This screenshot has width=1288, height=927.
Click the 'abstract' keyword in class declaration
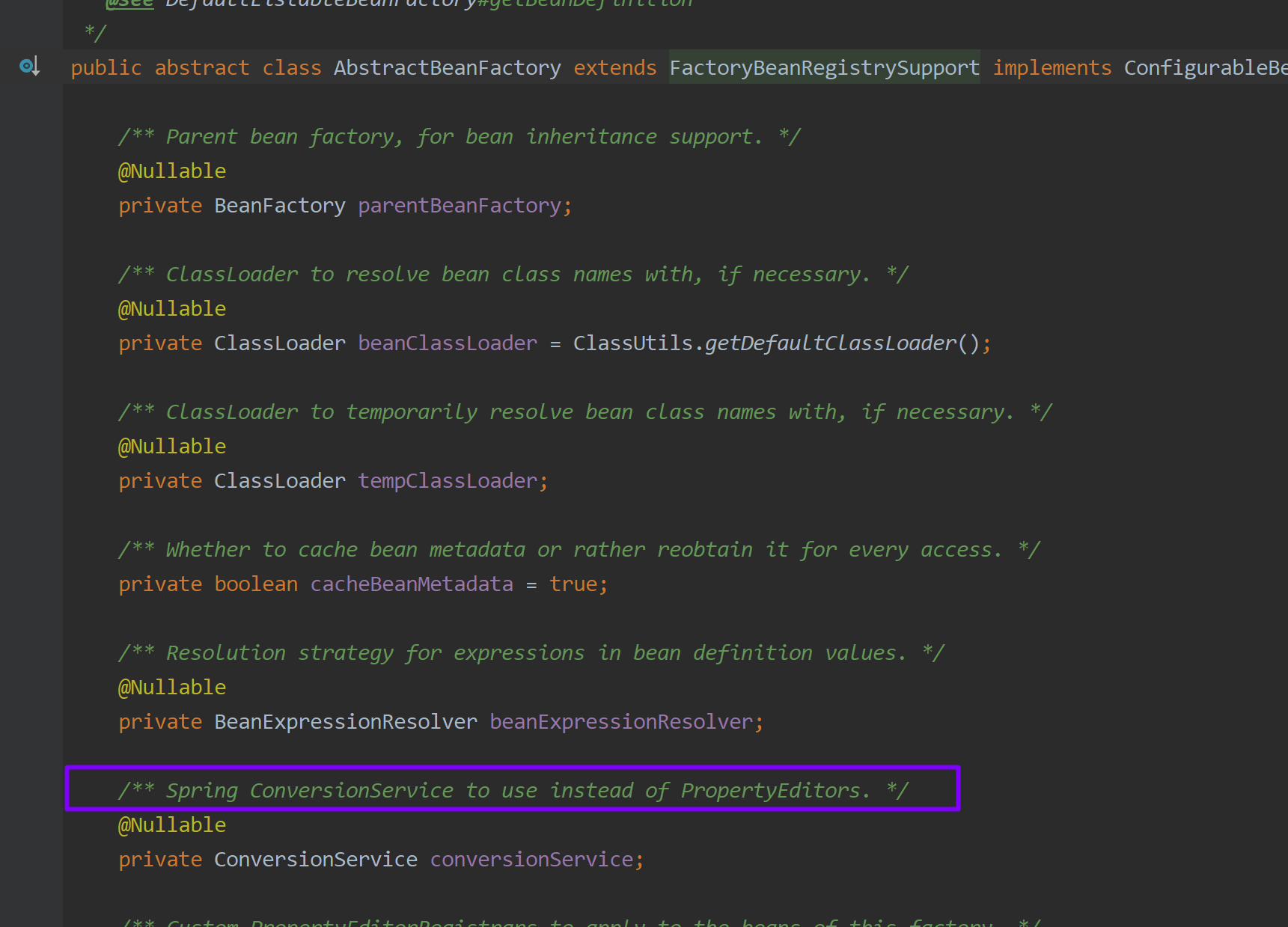point(202,68)
